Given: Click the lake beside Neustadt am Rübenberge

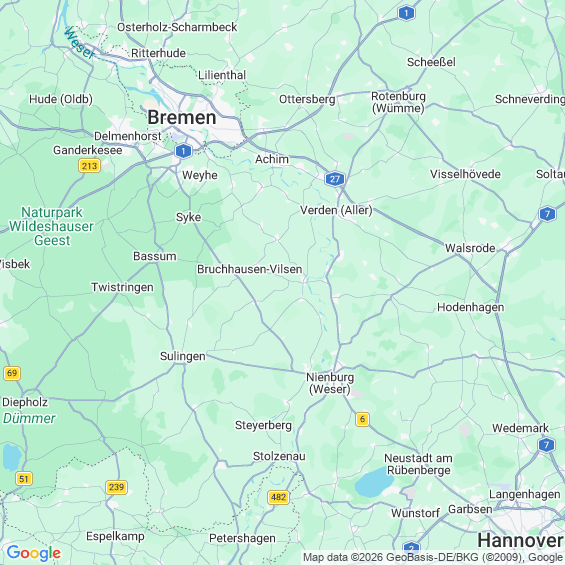Looking at the screenshot, I should tap(374, 483).
